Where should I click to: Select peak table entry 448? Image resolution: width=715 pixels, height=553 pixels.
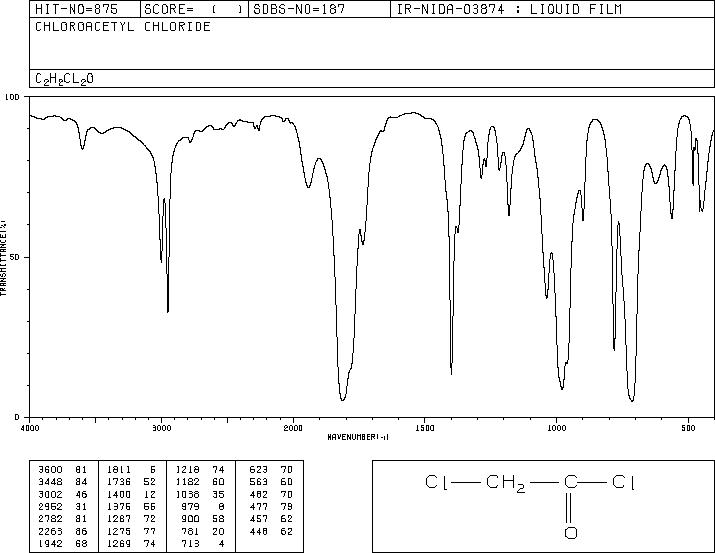(259, 532)
